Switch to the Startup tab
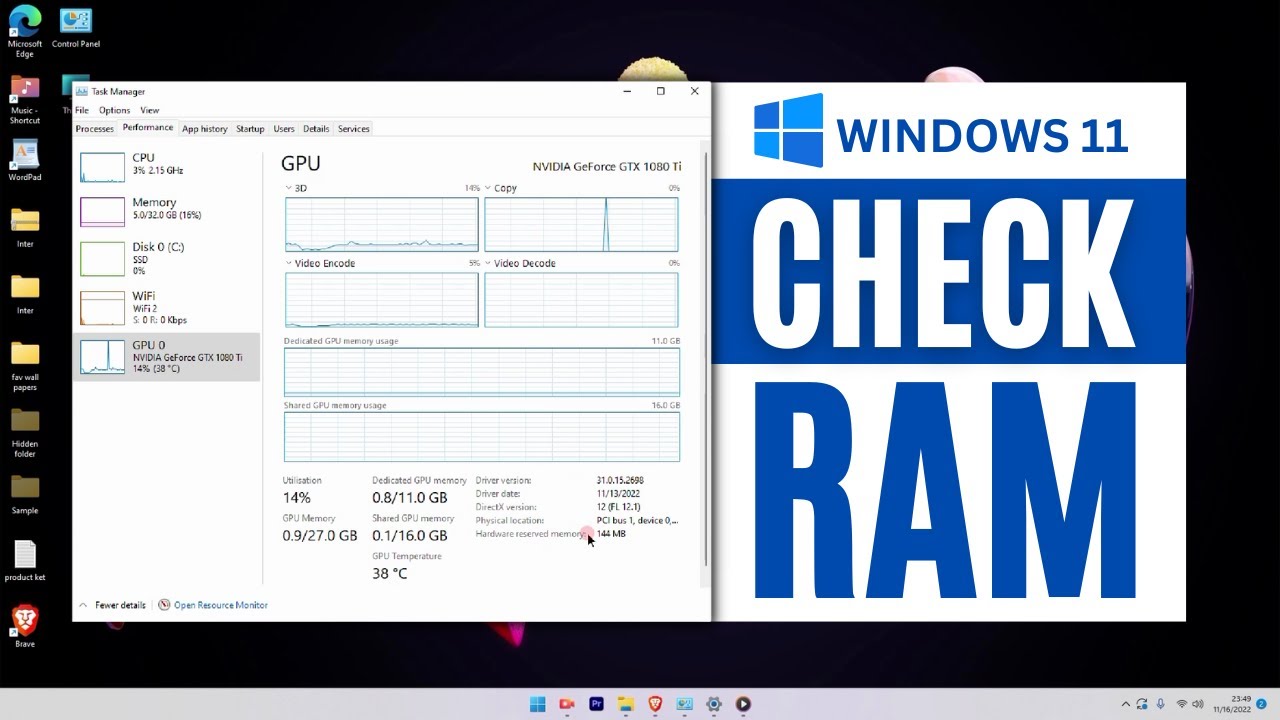 point(250,129)
